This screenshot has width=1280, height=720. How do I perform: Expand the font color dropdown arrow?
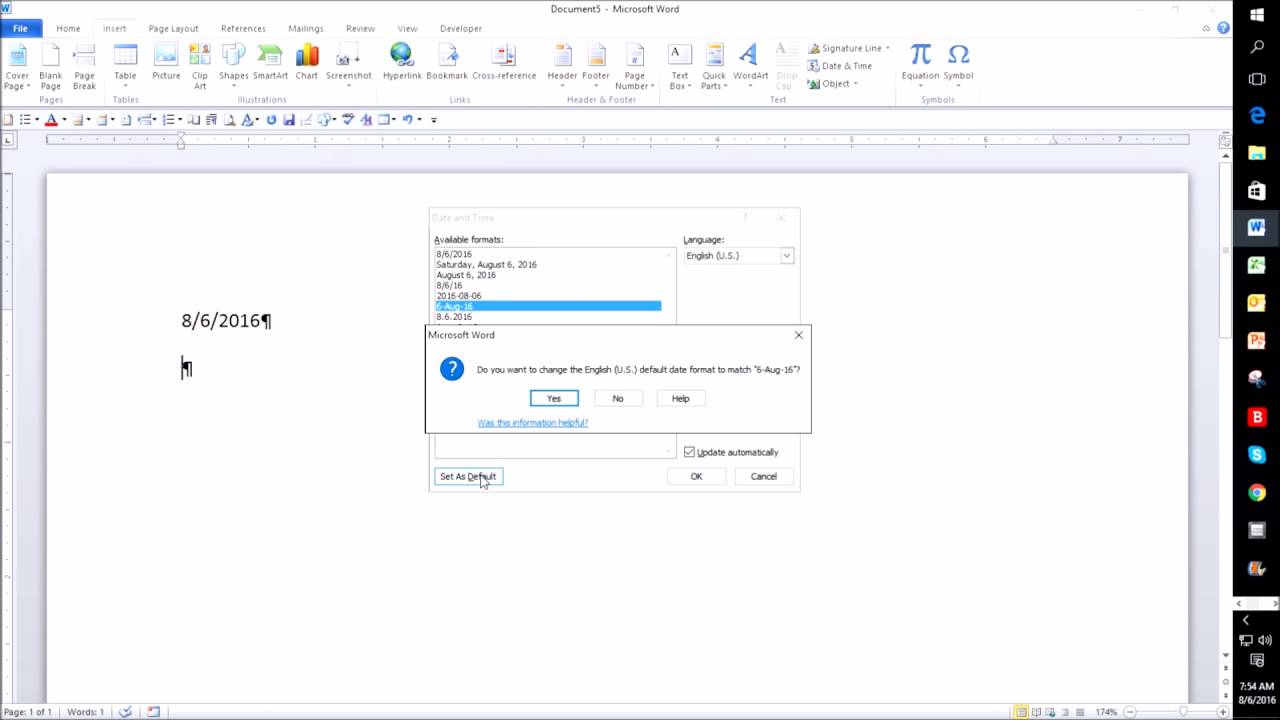(x=64, y=120)
